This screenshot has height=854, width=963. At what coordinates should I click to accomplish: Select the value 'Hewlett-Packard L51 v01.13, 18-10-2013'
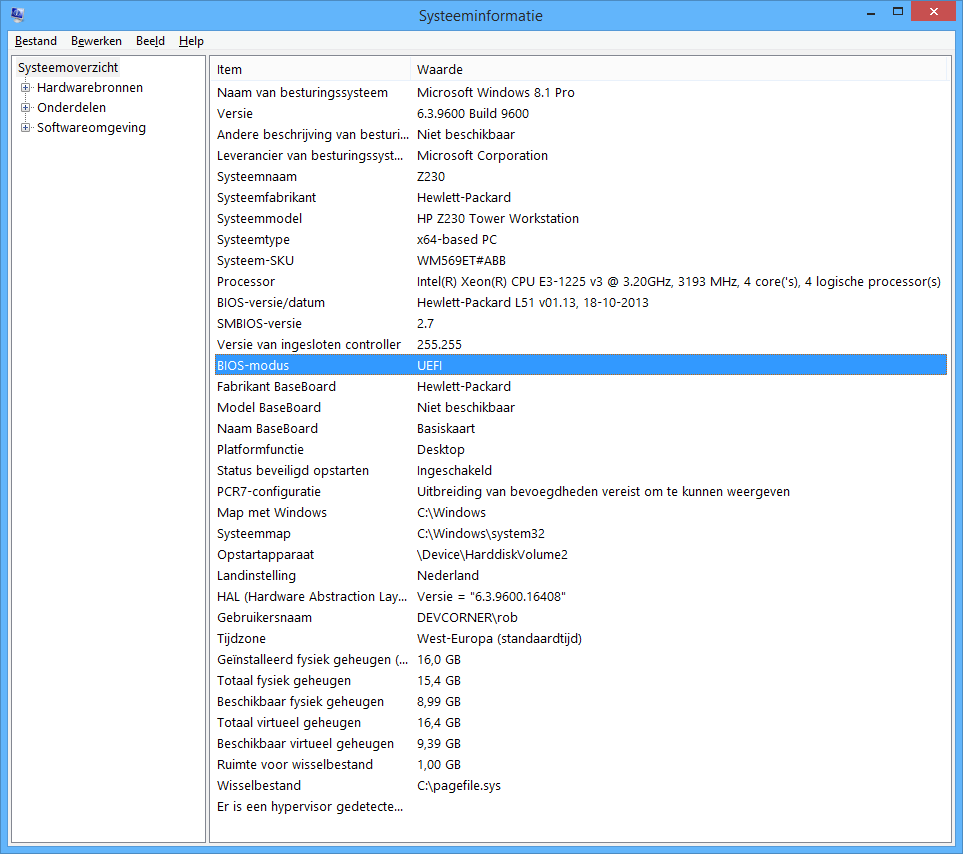click(532, 303)
